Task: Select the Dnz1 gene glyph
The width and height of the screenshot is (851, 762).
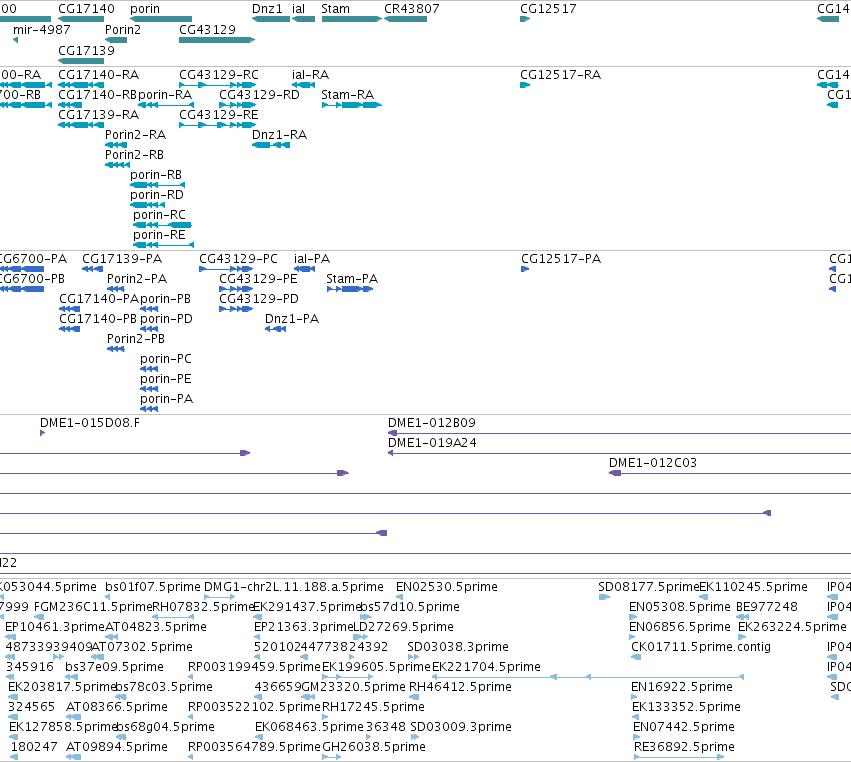Action: coord(271,19)
